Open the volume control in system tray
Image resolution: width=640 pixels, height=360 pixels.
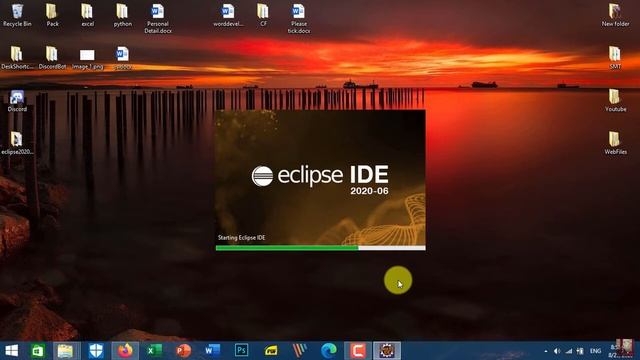[557, 351]
